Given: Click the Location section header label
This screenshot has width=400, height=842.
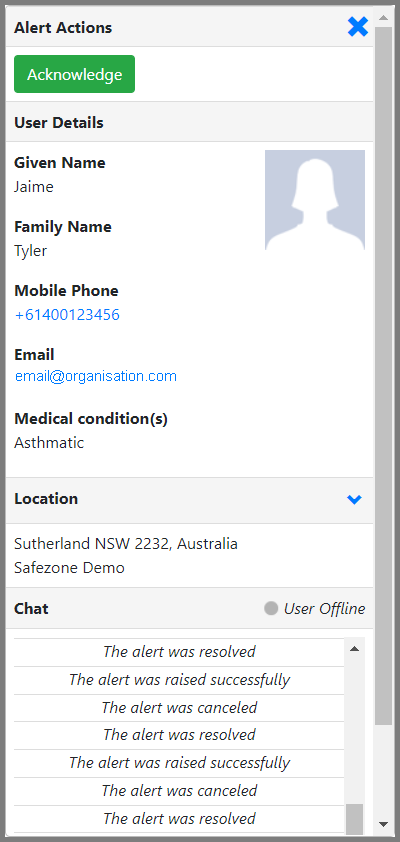Looking at the screenshot, I should [x=46, y=499].
